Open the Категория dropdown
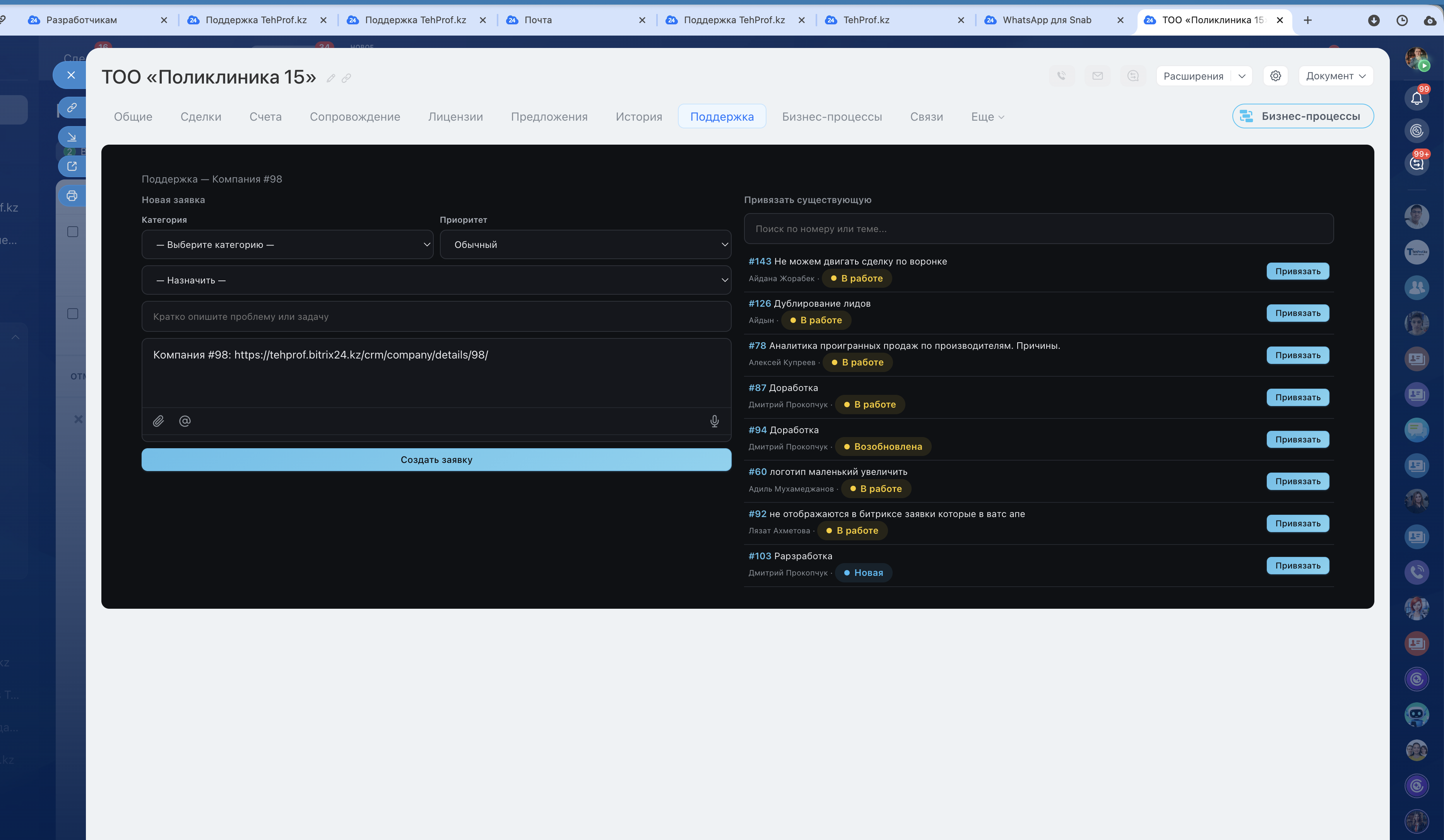The image size is (1444, 840). point(287,244)
